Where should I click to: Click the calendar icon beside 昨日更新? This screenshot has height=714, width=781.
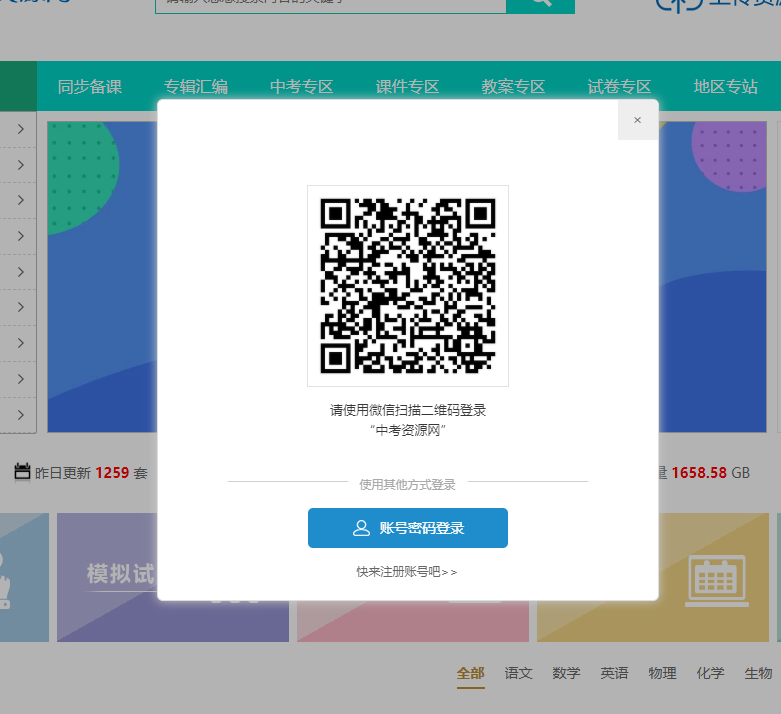pyautogui.click(x=22, y=472)
